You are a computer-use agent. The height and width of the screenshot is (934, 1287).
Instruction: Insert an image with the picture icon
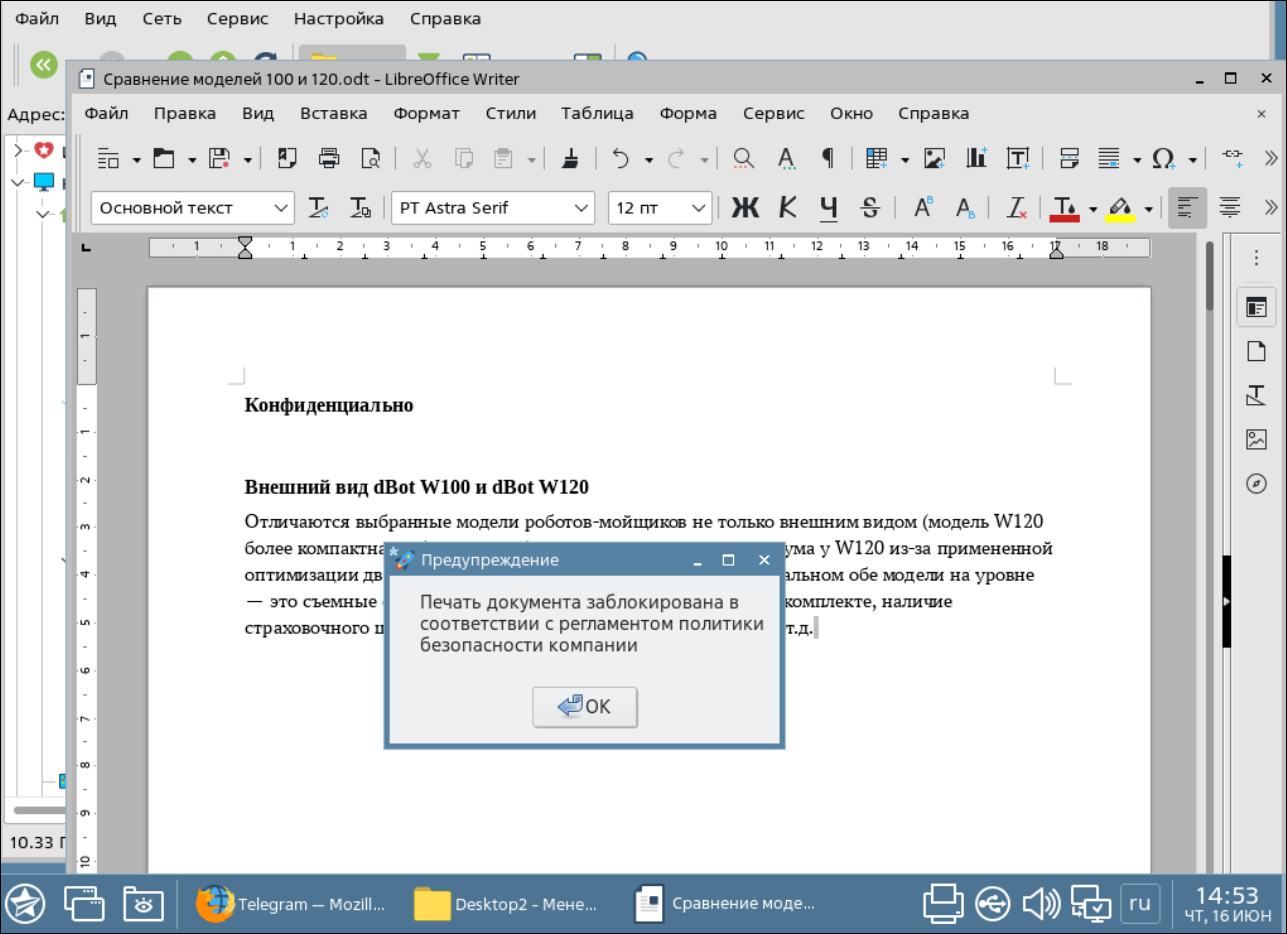click(x=935, y=157)
